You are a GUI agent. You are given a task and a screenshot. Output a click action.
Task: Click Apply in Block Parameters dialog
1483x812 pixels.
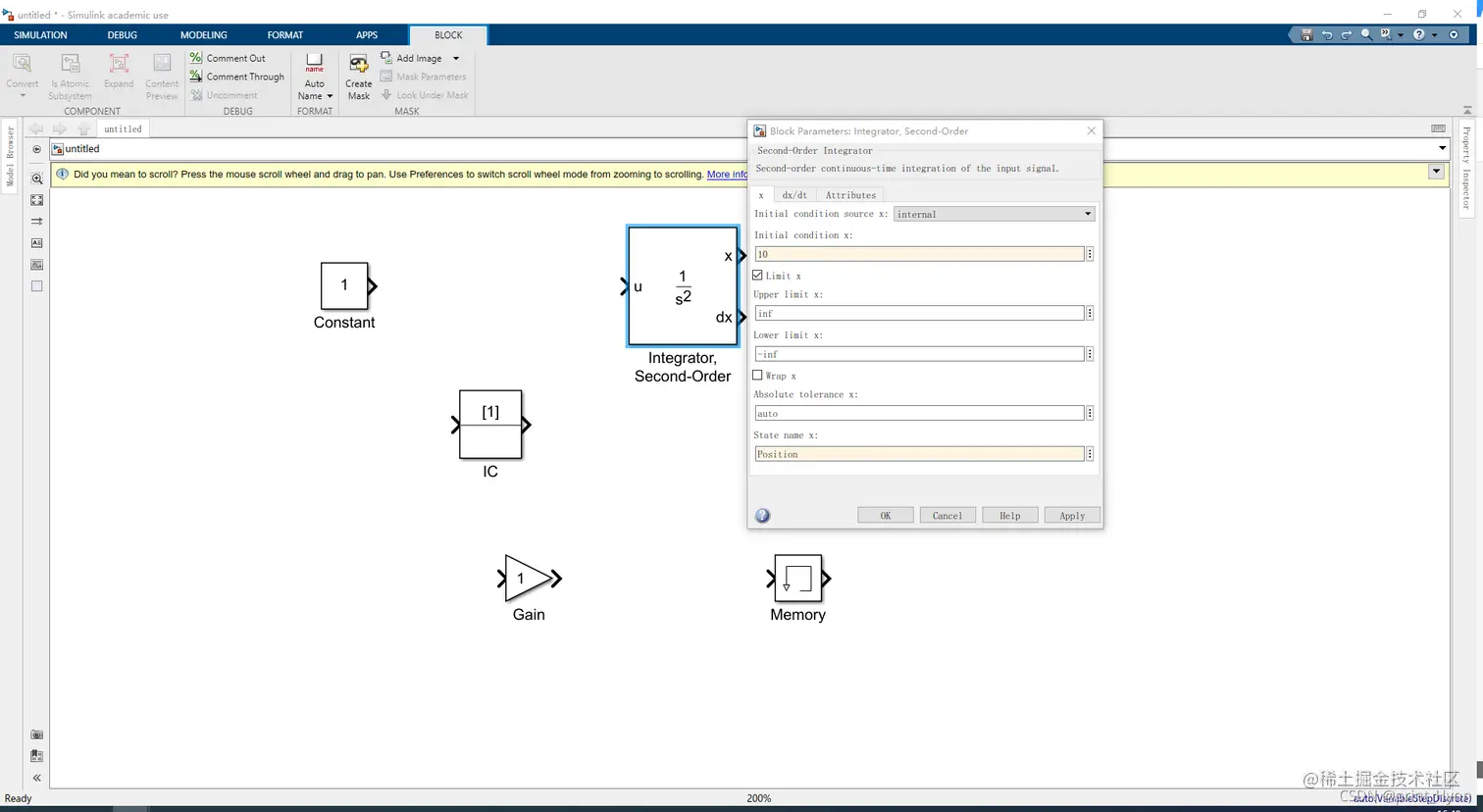[x=1072, y=516]
